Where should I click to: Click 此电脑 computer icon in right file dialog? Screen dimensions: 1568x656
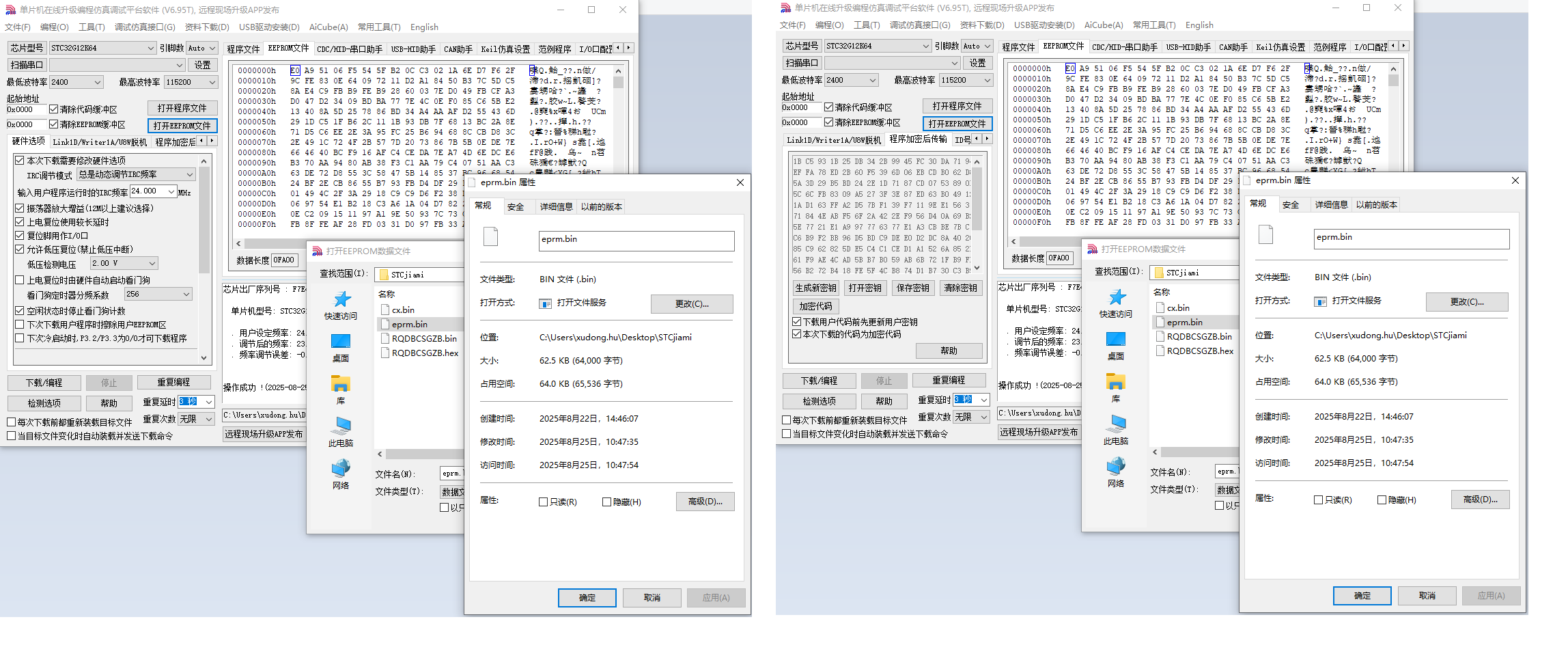point(1115,424)
